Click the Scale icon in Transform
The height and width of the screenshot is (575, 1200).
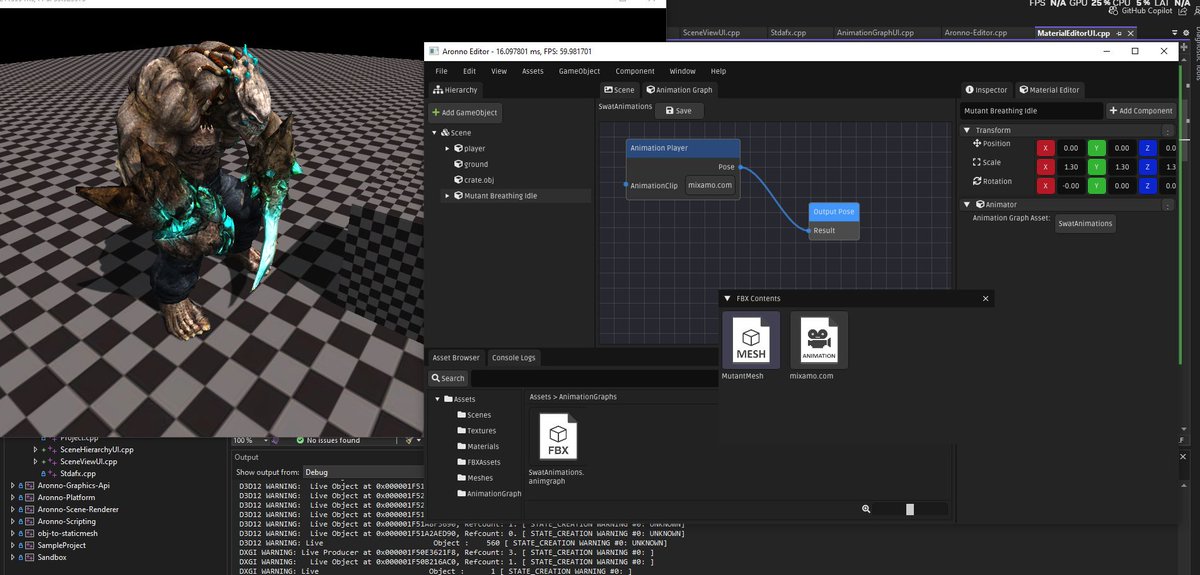click(977, 162)
